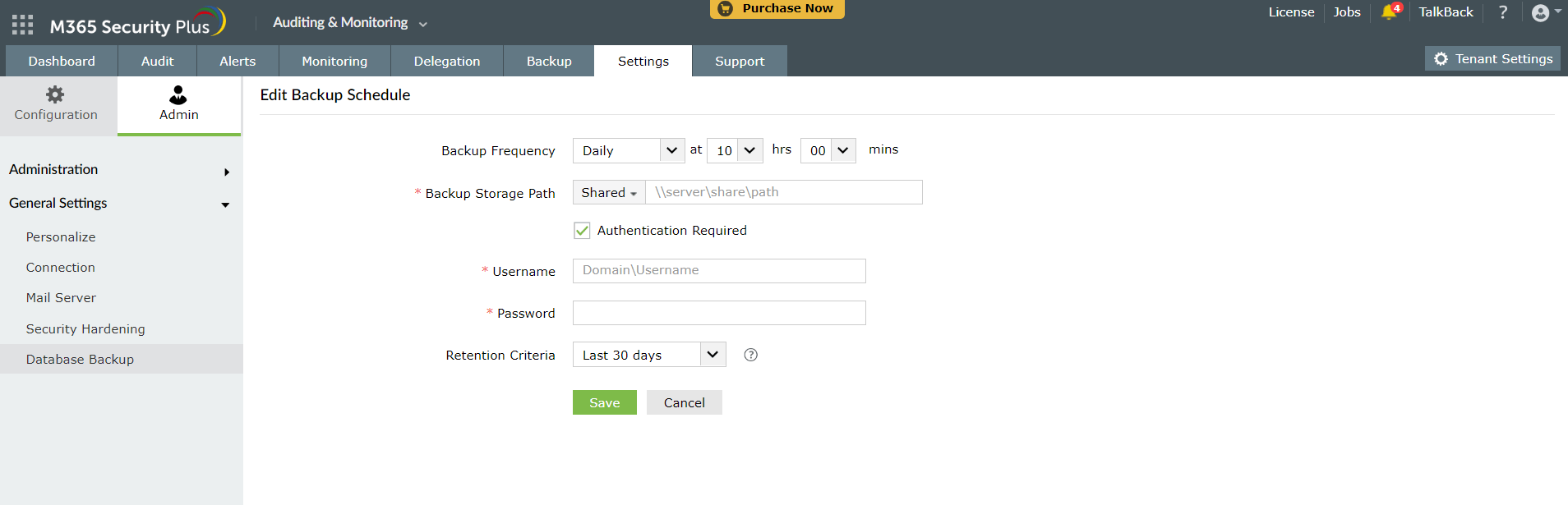Click the Tenant Settings gear button
Image resolution: width=1568 pixels, height=505 pixels.
pos(1492,59)
